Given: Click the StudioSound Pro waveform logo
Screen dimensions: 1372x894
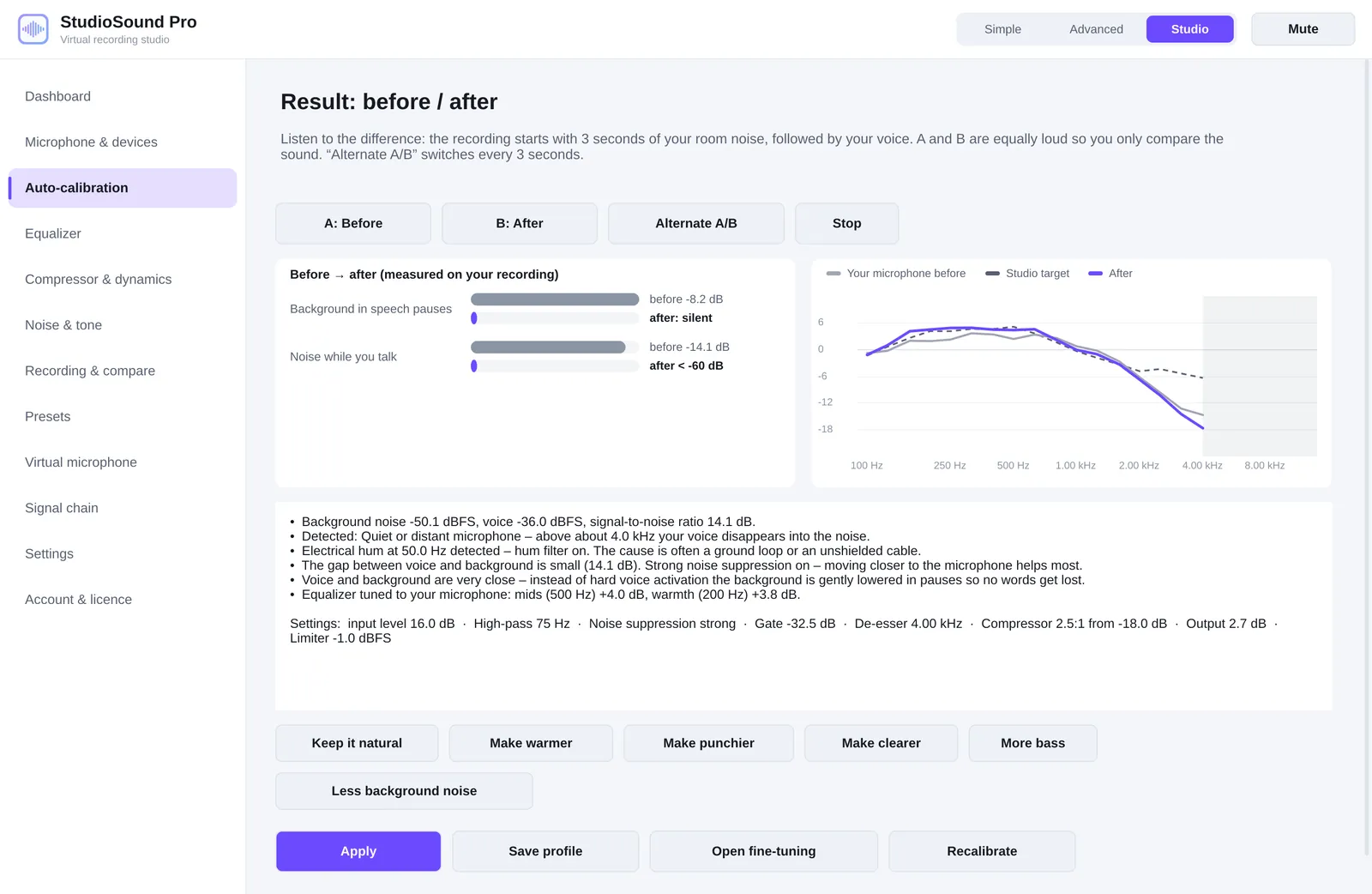Looking at the screenshot, I should coord(33,29).
